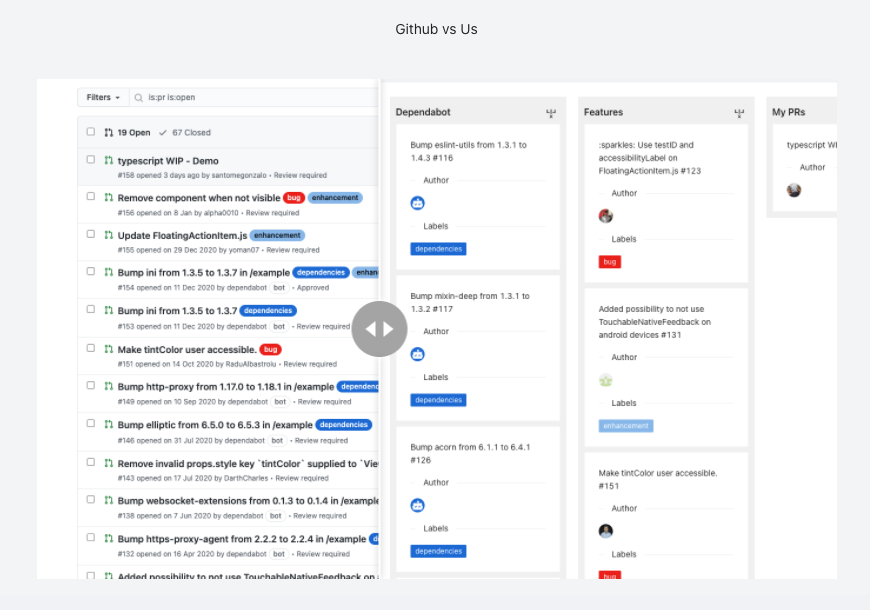Image resolution: width=870 pixels, height=610 pixels.
Task: Click dependencies label on Bump eslint-utils card
Action: [438, 249]
